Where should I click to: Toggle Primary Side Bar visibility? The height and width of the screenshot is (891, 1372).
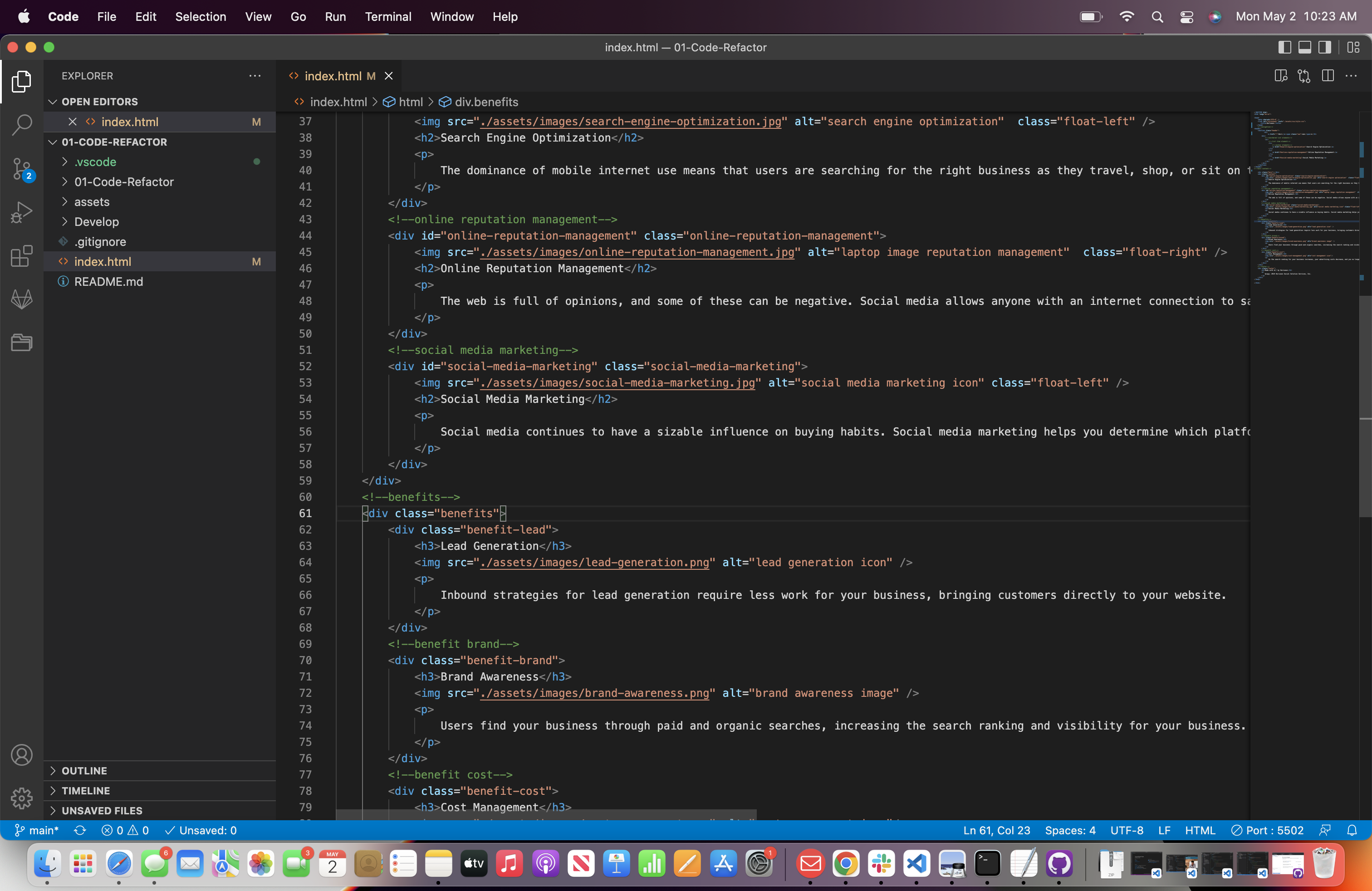pyautogui.click(x=1284, y=47)
